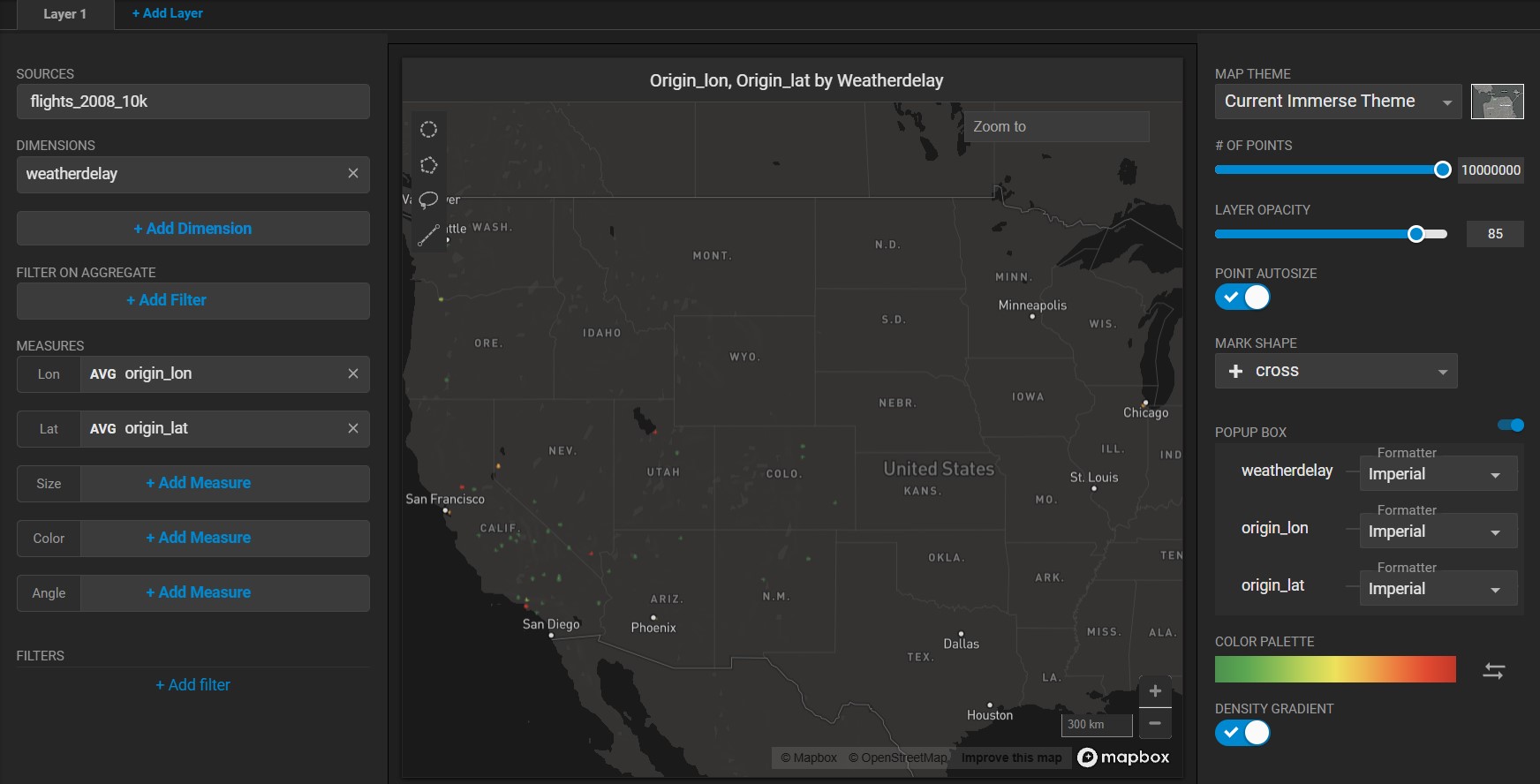Turn off the Density Gradient switch
The image size is (1540, 784).
1242,733
